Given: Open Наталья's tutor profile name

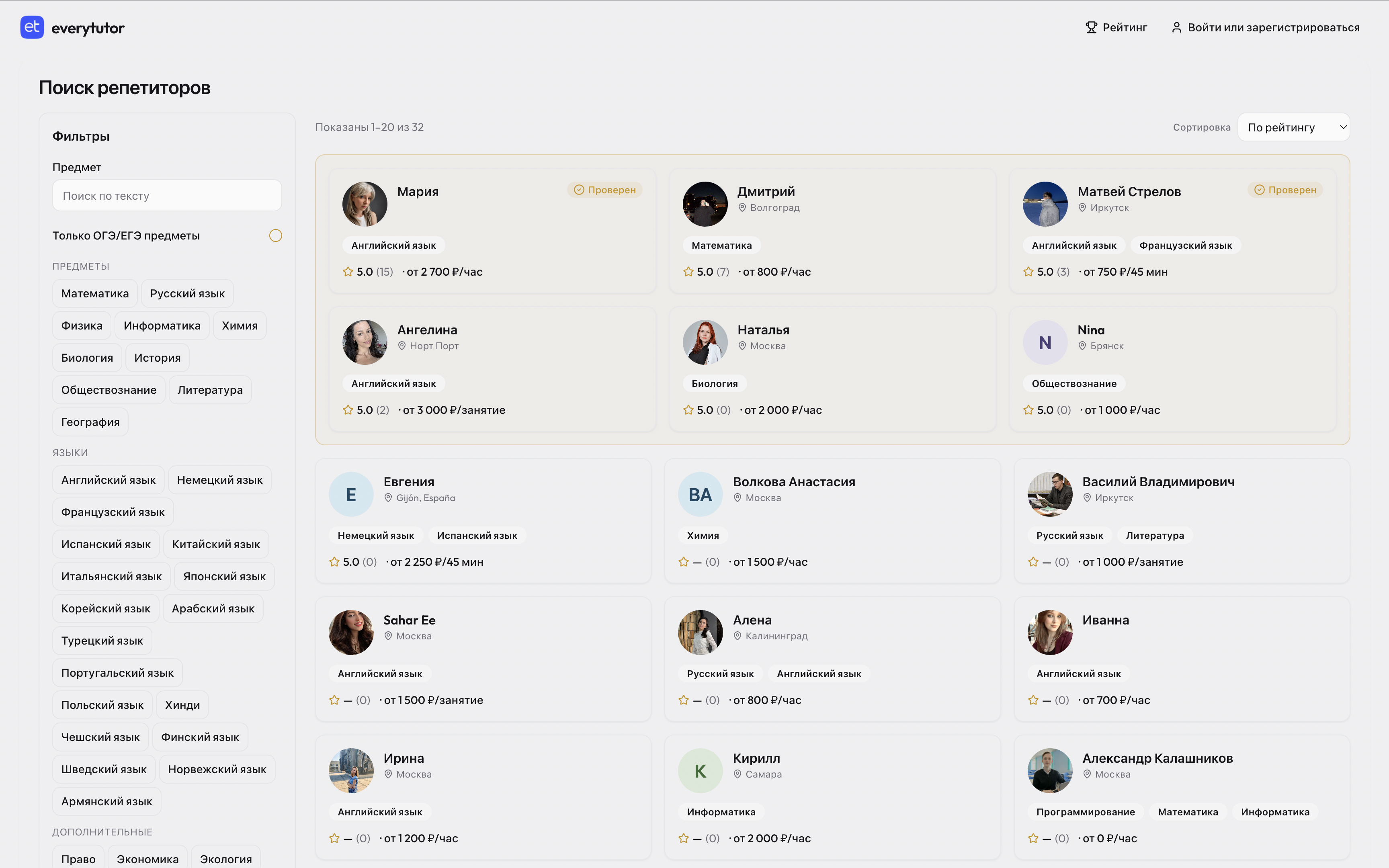Looking at the screenshot, I should (x=763, y=330).
